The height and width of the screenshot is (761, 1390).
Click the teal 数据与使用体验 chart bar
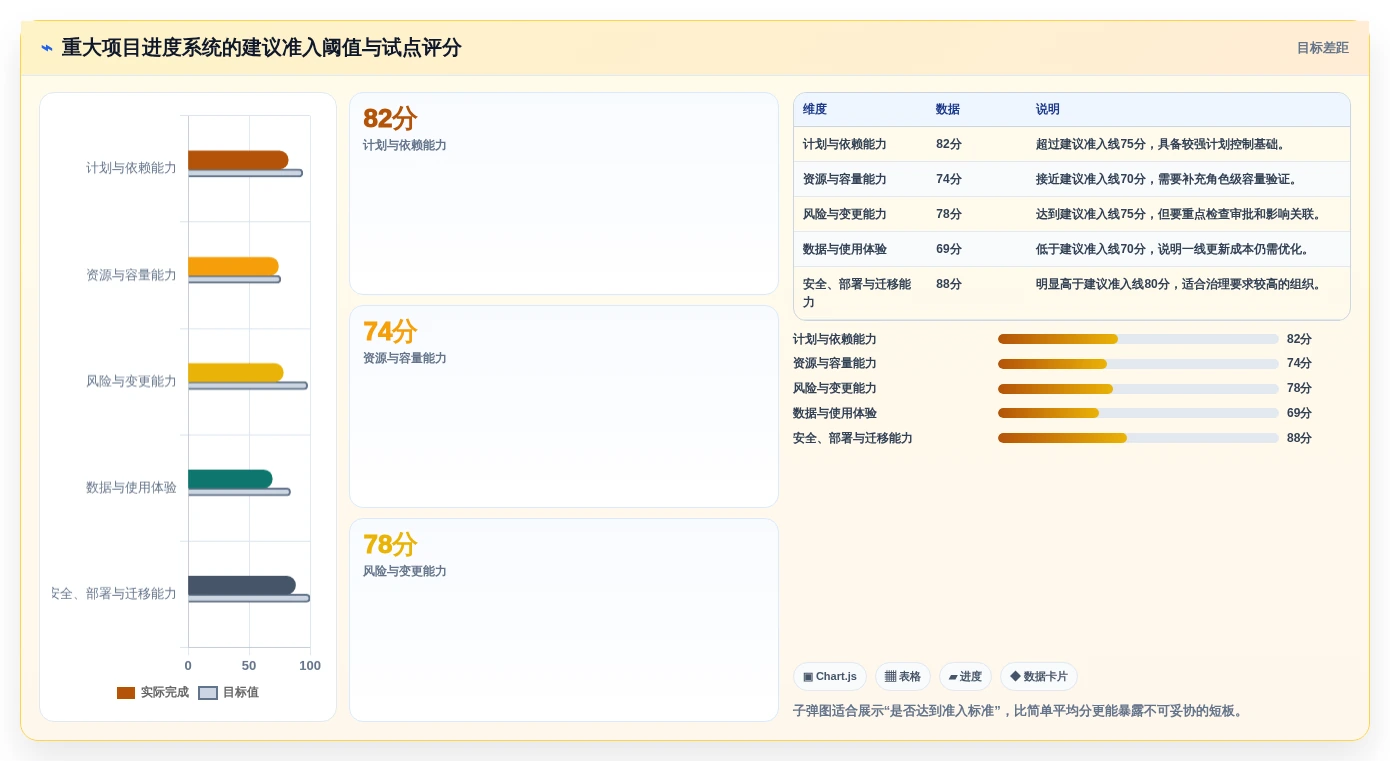point(230,479)
